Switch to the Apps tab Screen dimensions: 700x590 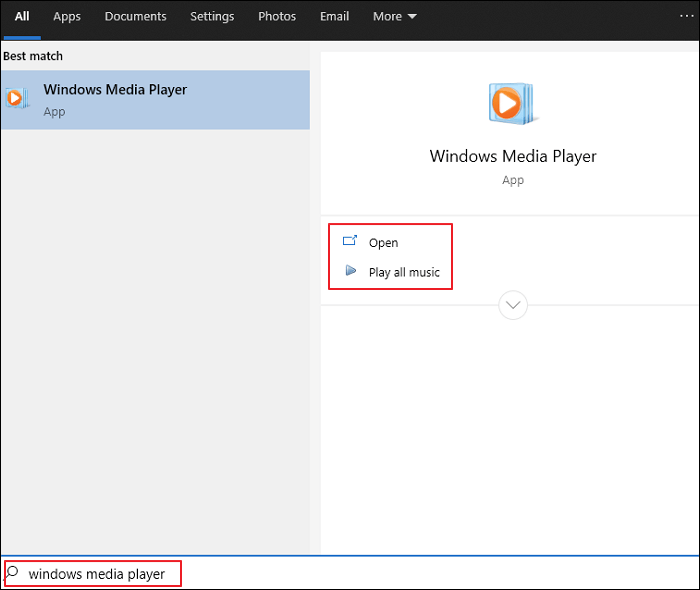pos(67,17)
